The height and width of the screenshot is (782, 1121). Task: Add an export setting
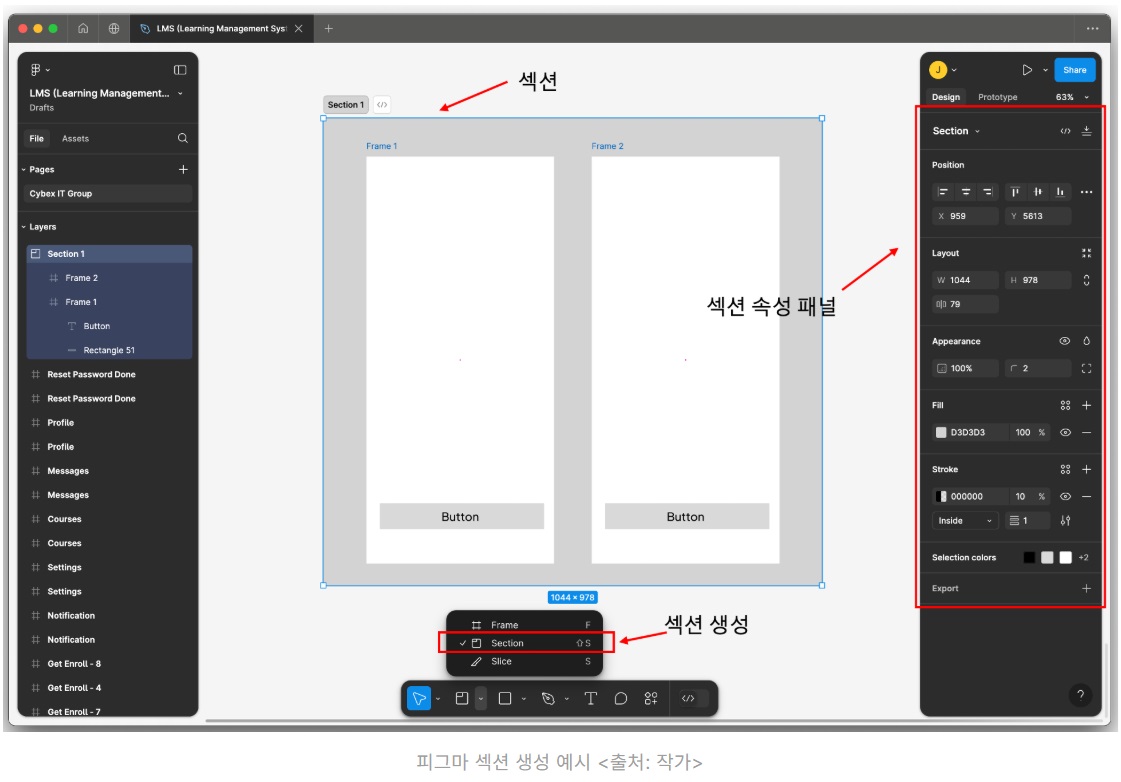1086,588
